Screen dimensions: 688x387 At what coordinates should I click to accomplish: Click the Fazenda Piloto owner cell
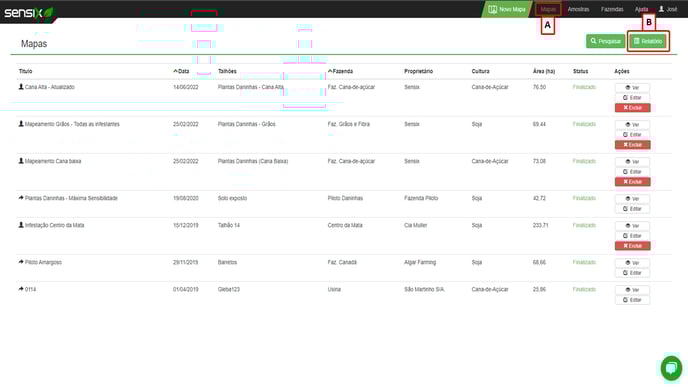tap(421, 198)
